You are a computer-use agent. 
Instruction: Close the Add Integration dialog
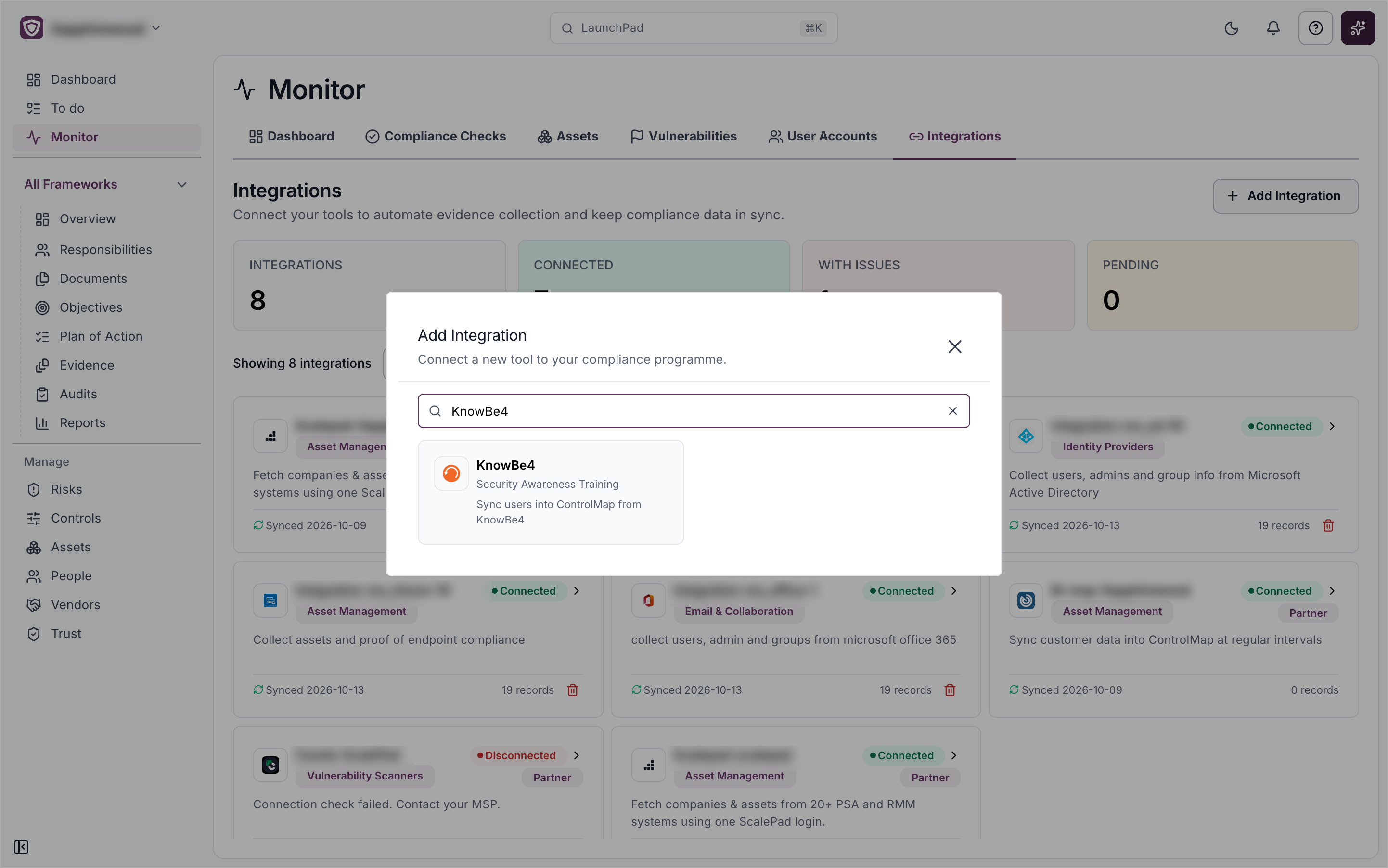(954, 347)
